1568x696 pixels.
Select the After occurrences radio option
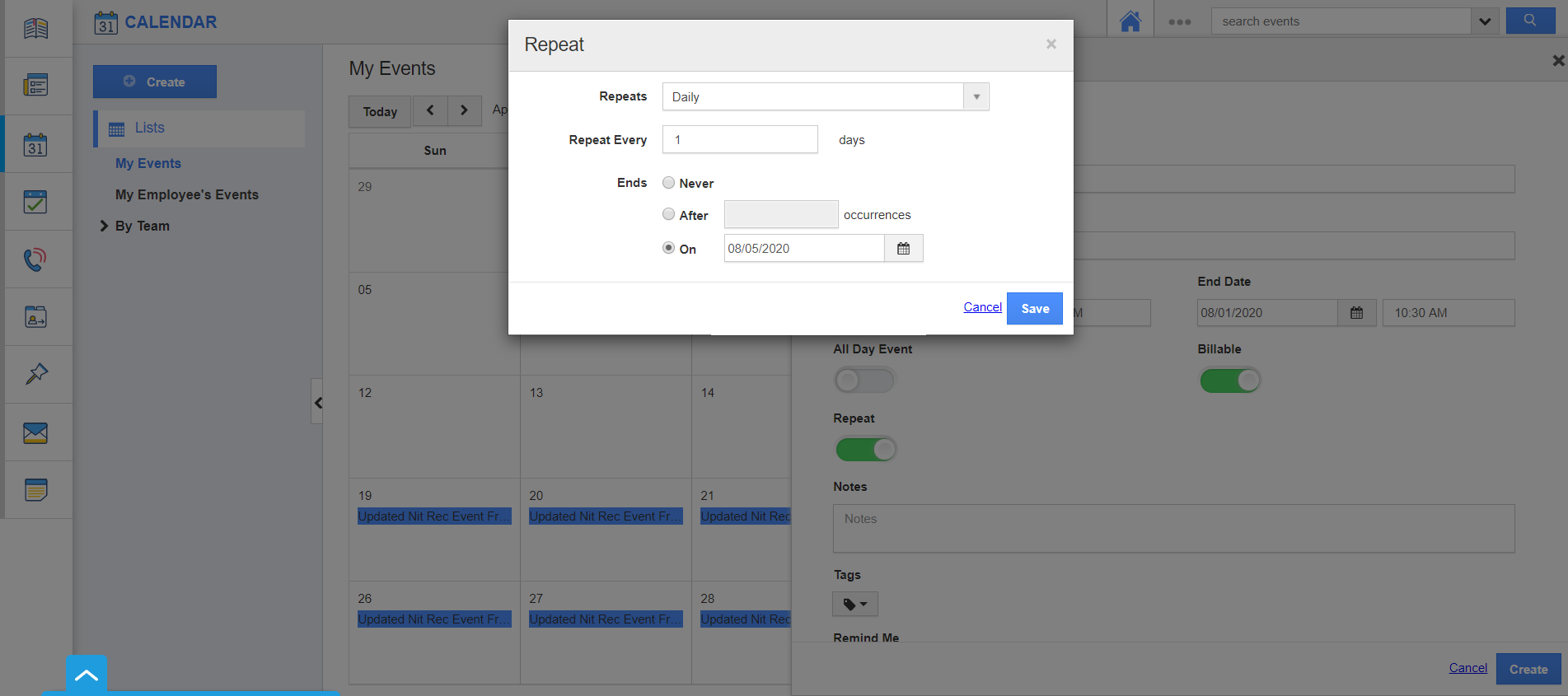tap(668, 214)
